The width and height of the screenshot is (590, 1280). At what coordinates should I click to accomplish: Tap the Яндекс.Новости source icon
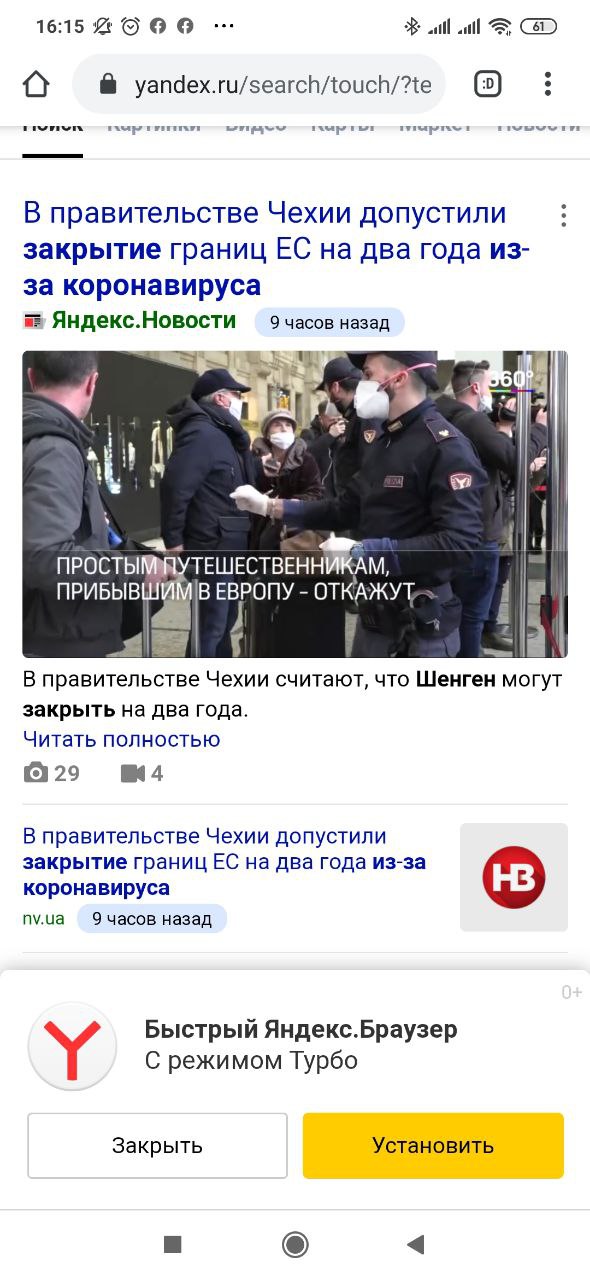click(x=34, y=321)
